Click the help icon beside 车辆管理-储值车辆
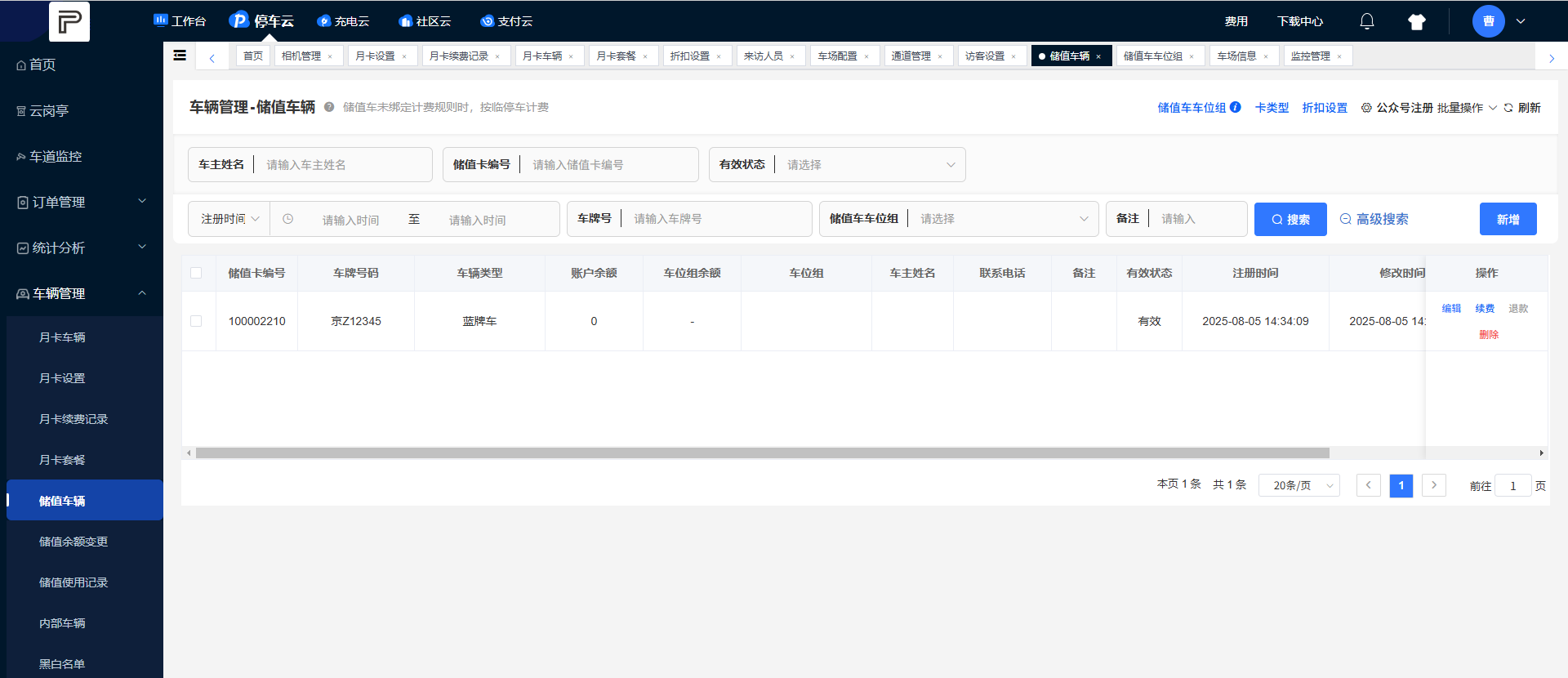 point(329,107)
